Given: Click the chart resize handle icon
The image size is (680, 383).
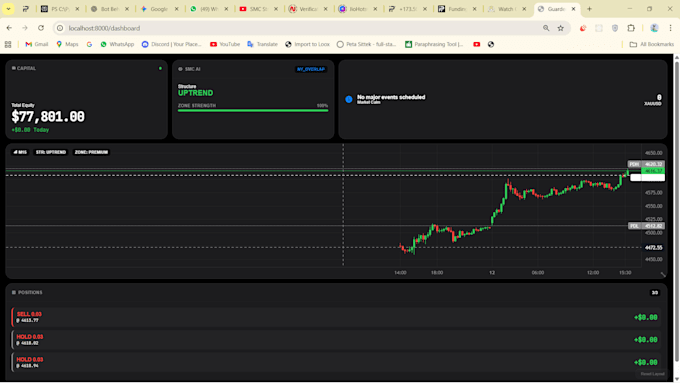Looking at the screenshot, I should click(x=663, y=274).
